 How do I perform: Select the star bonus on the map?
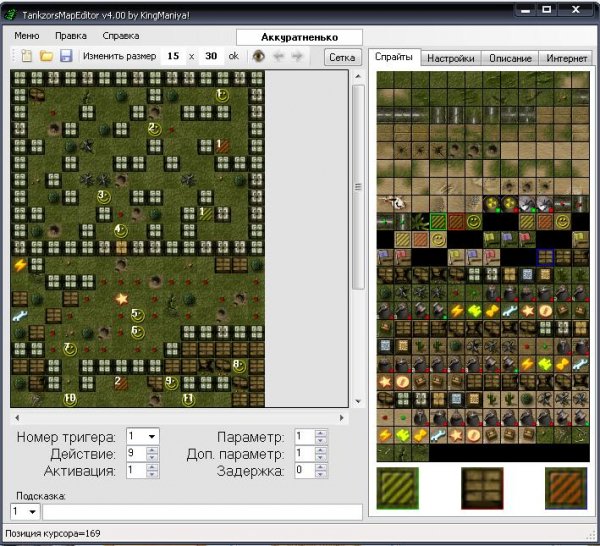121,298
